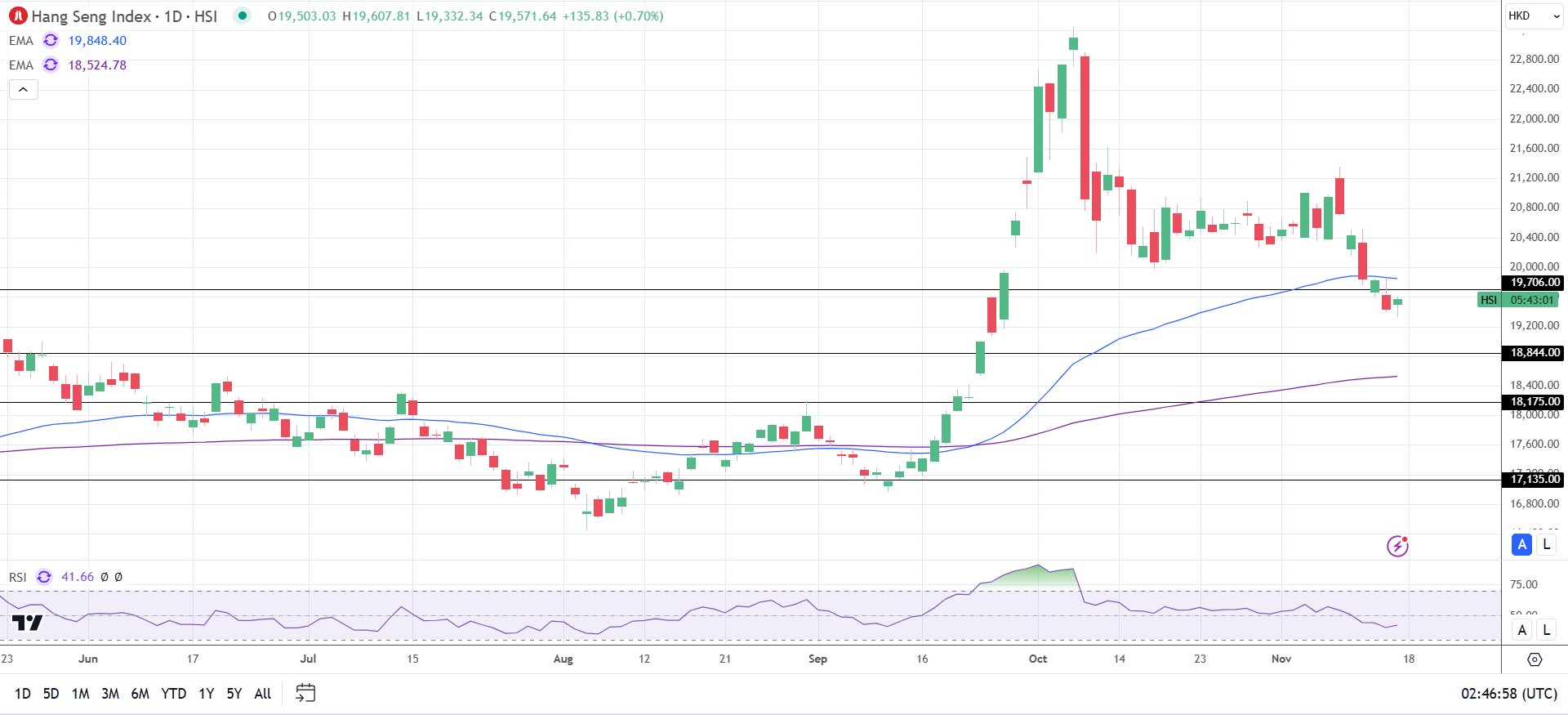Toggle auto scale A on main chart
The height and width of the screenshot is (715, 1568).
tap(1521, 544)
